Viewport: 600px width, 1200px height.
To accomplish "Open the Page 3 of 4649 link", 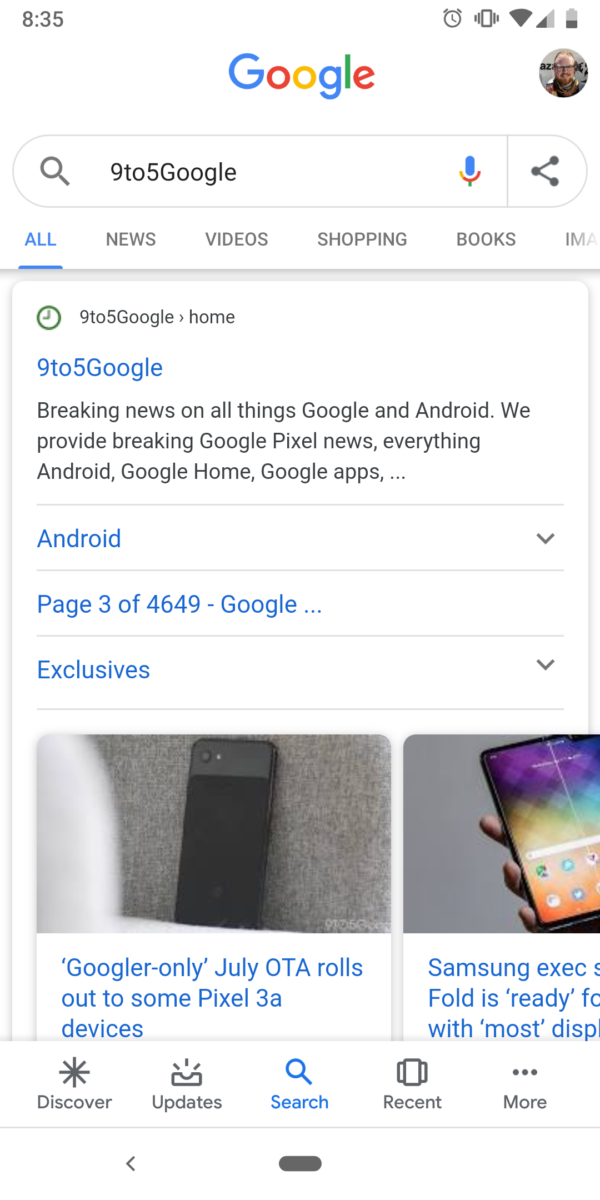I will [x=180, y=604].
